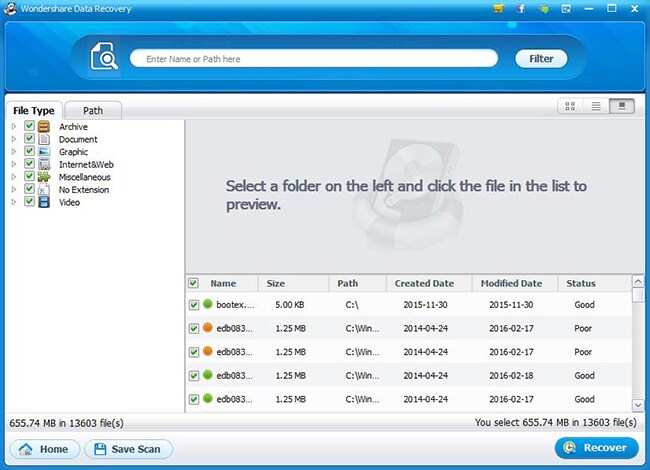The height and width of the screenshot is (470, 650).
Task: Expand the Internet&Web tree node
Action: tap(14, 164)
